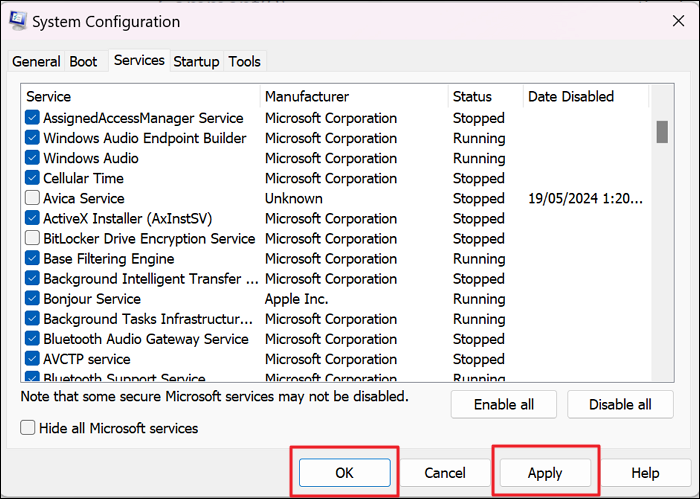700x499 pixels.
Task: Disable the Windows Audio service checkbox
Action: 33,158
